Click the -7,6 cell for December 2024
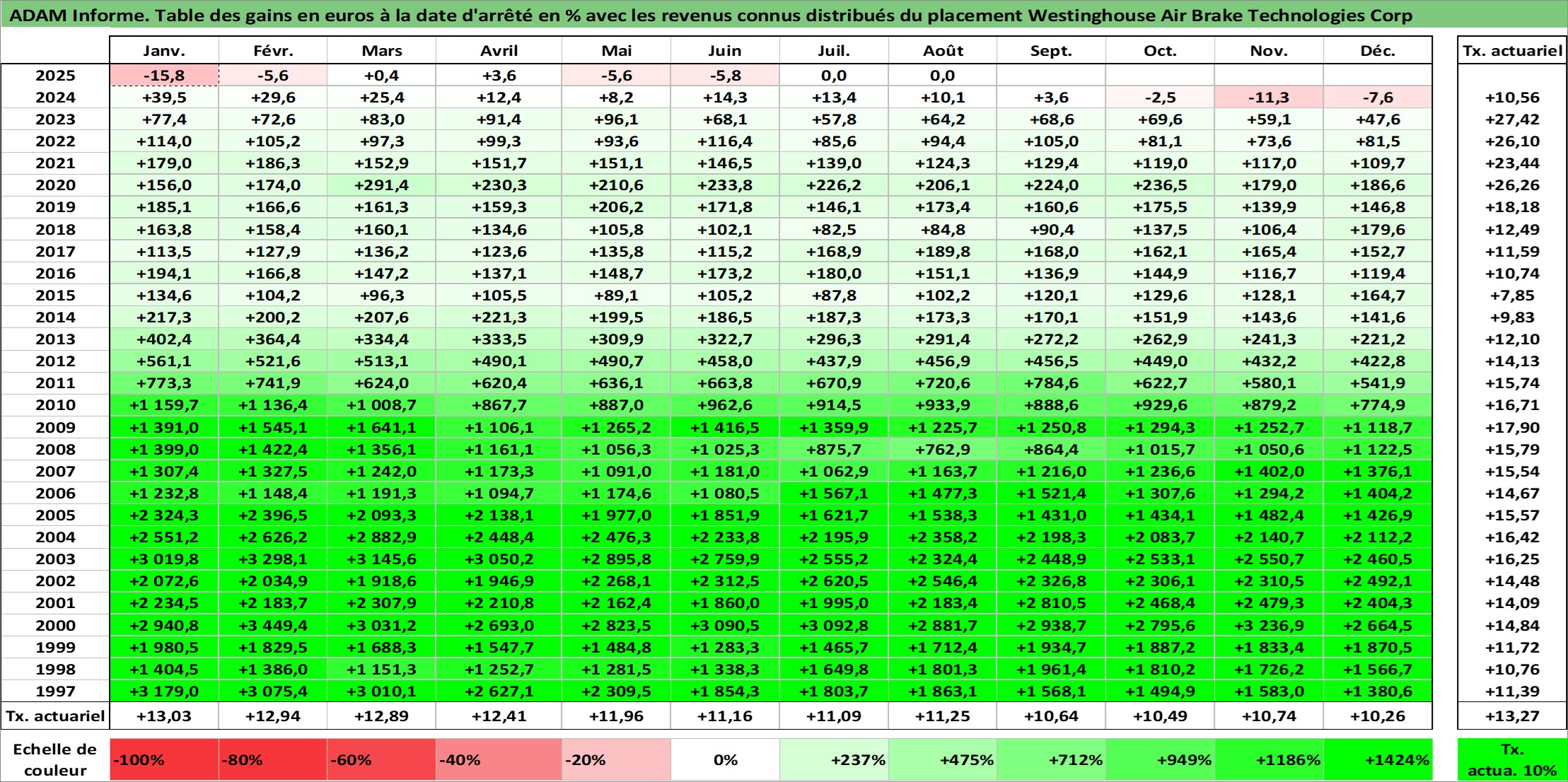The image size is (1568, 782). coord(1378,98)
